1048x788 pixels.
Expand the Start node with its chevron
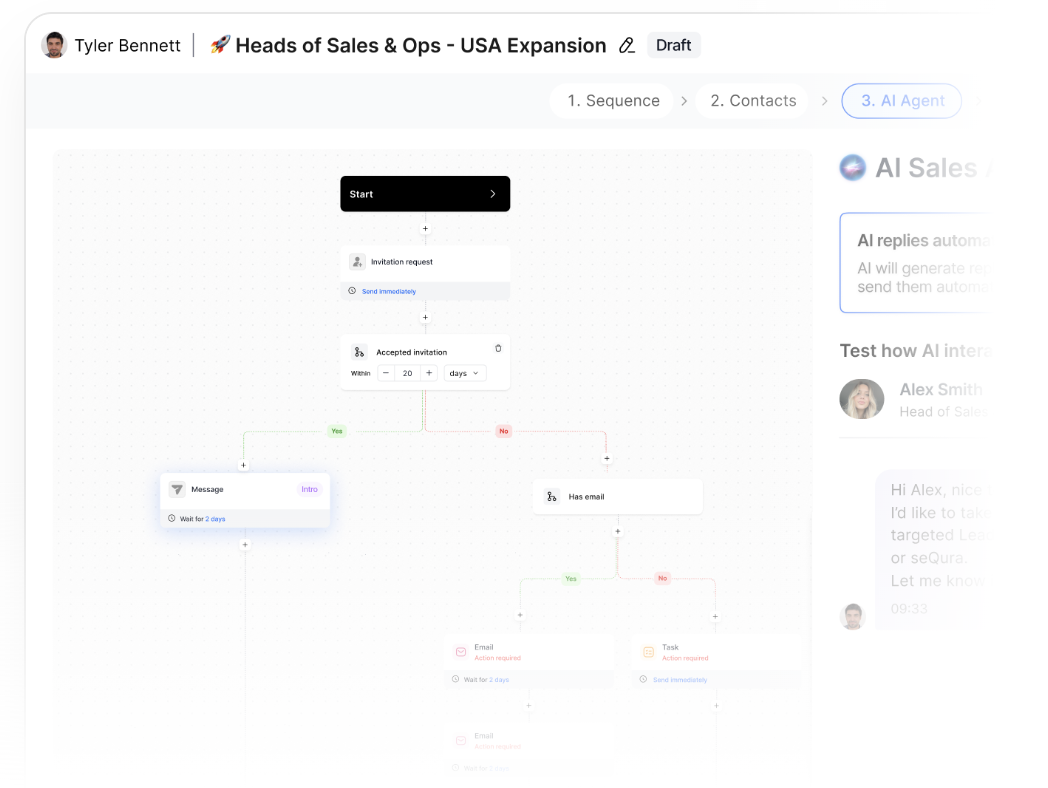coord(492,194)
